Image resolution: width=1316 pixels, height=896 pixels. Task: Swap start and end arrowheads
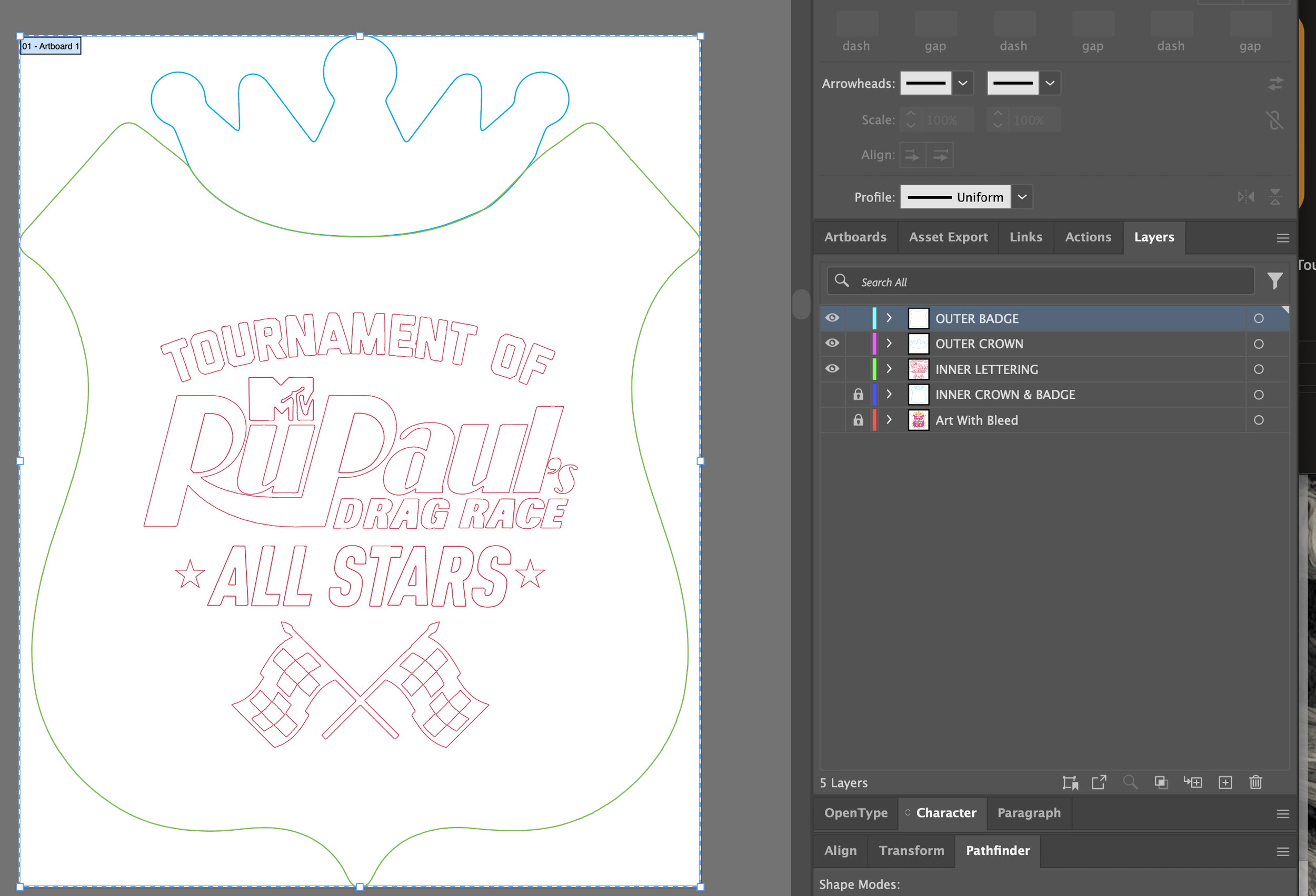click(1275, 84)
